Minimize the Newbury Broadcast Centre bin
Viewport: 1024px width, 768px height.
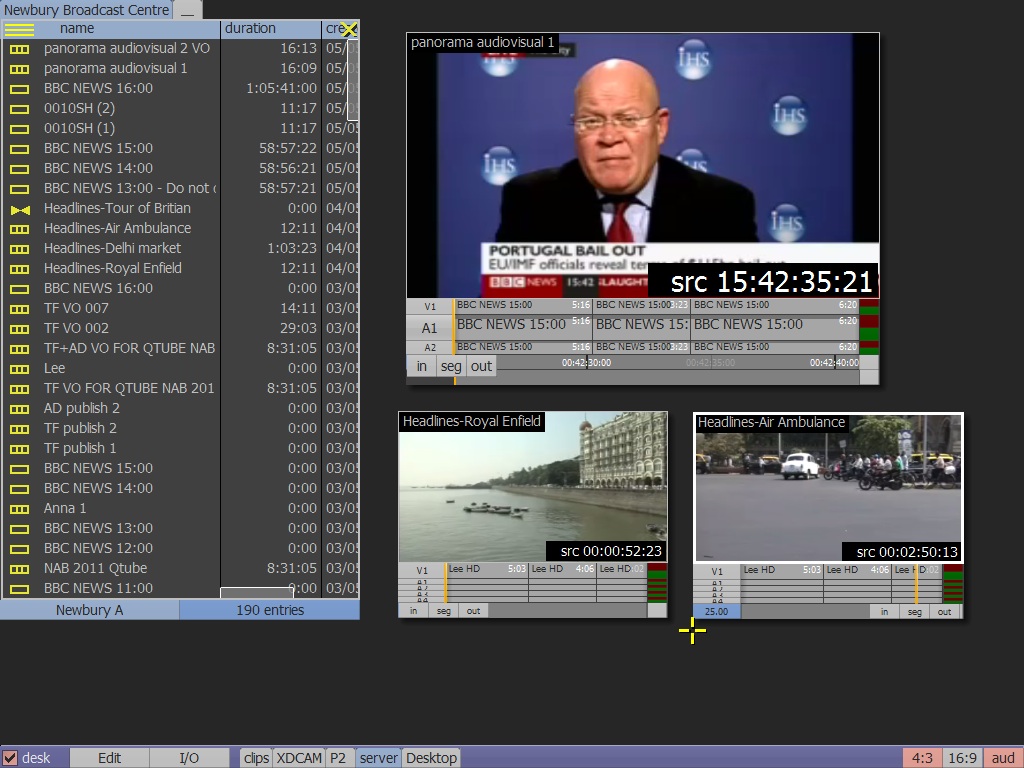187,10
